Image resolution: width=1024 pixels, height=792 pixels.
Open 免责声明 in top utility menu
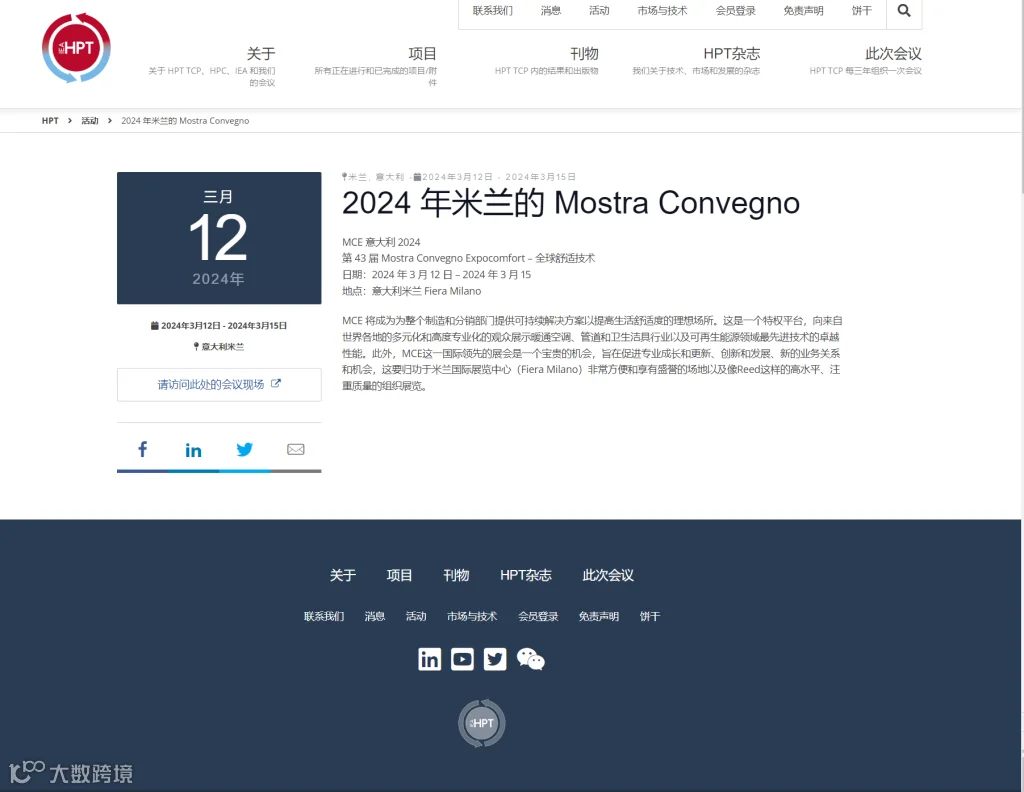(803, 11)
